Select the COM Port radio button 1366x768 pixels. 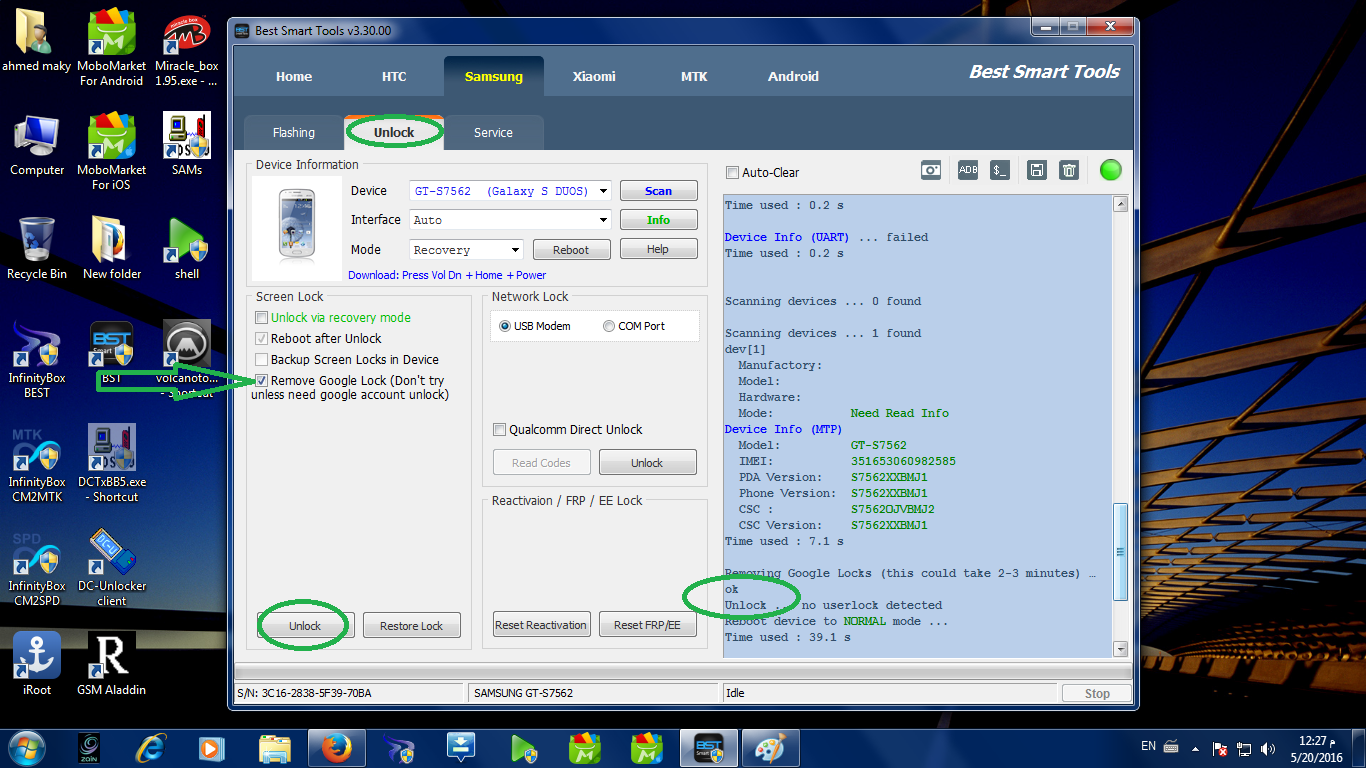click(609, 326)
